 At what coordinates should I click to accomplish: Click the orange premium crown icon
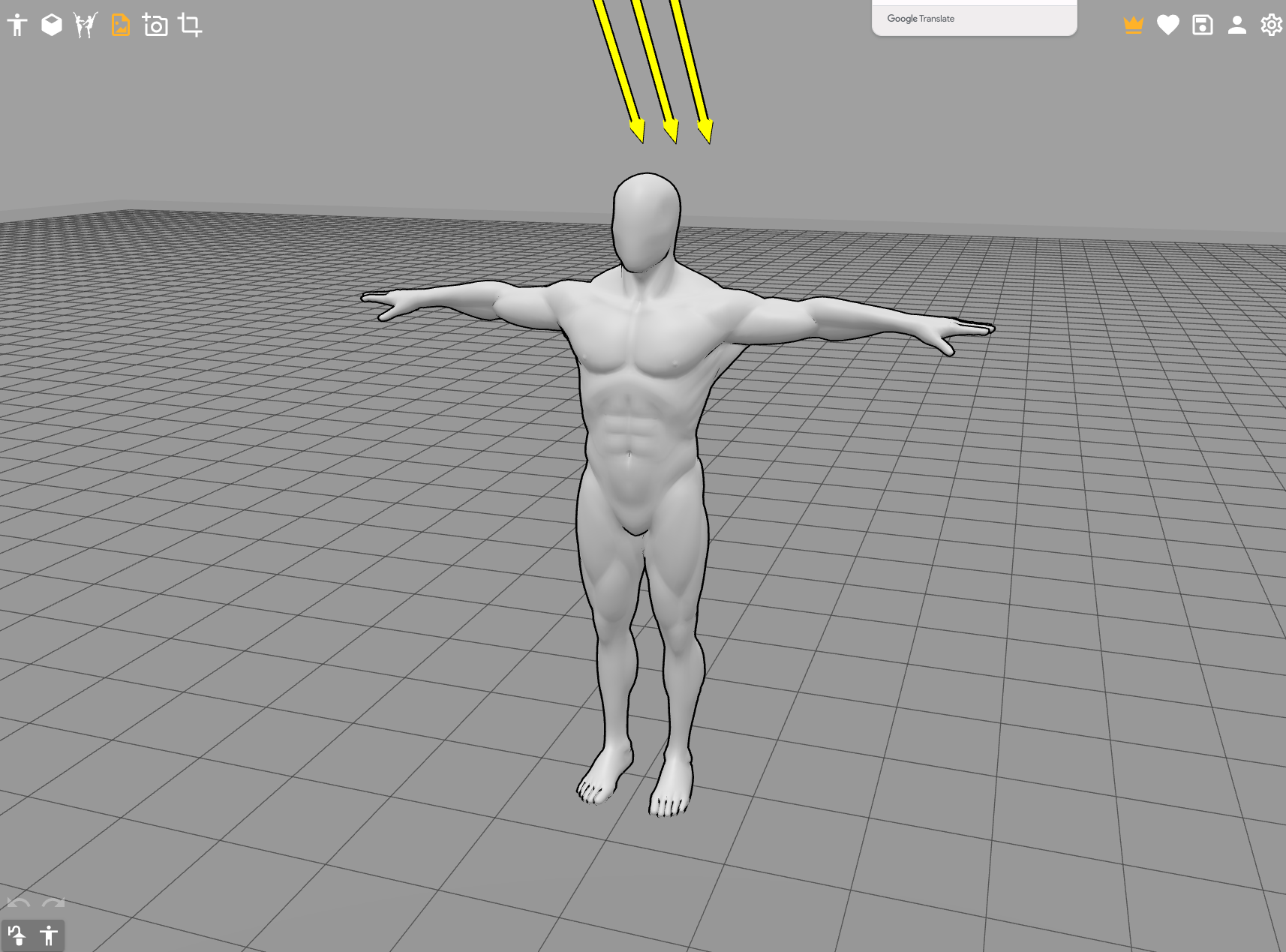[1133, 26]
